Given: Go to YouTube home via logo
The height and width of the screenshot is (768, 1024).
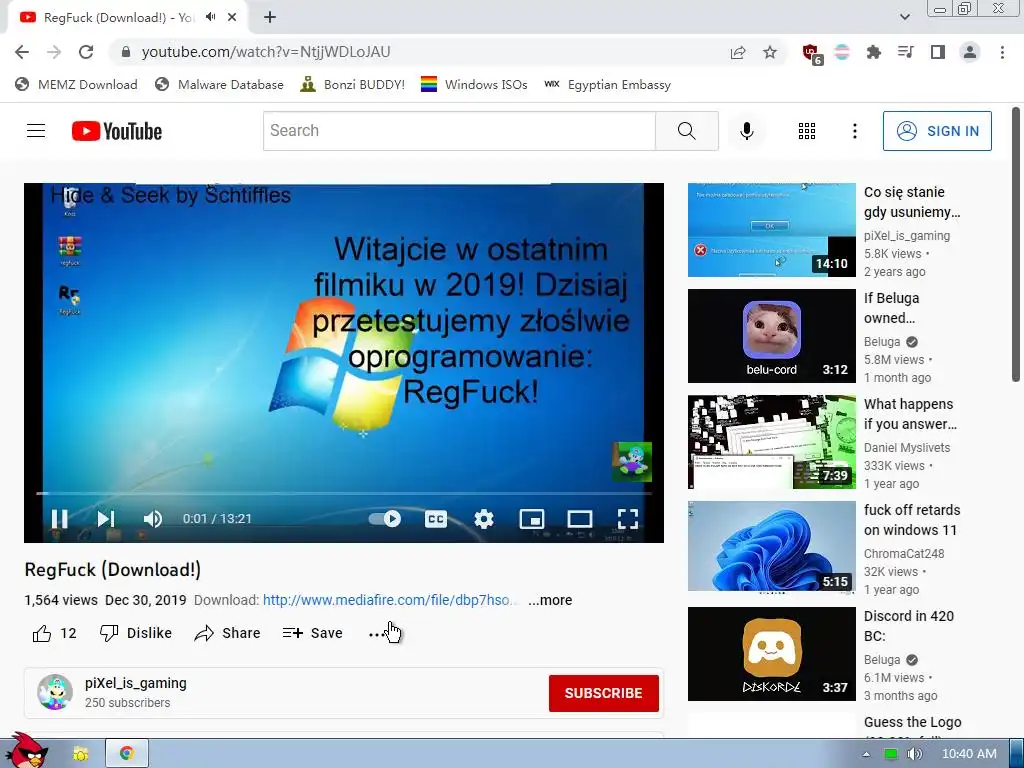Looking at the screenshot, I should point(117,131).
